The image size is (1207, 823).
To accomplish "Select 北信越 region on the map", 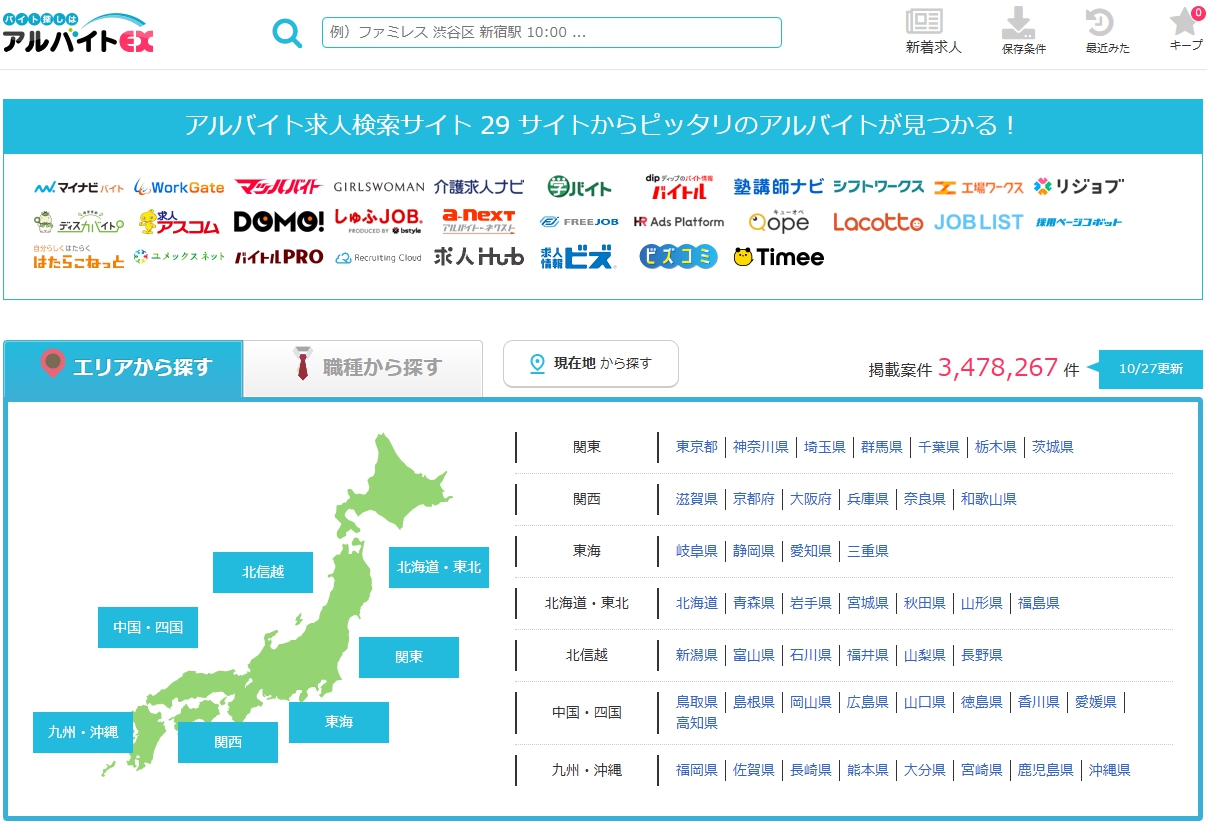I will point(263,572).
